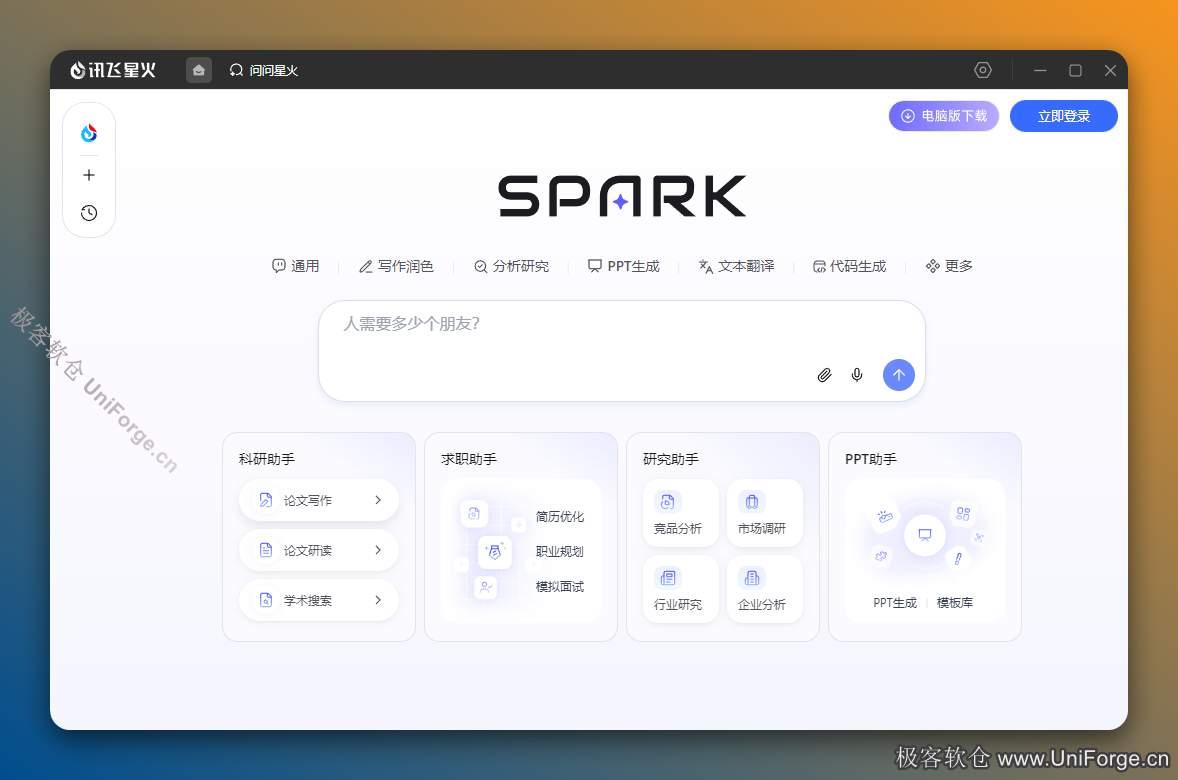
Task: Send message with blue arrow button
Action: click(899, 374)
